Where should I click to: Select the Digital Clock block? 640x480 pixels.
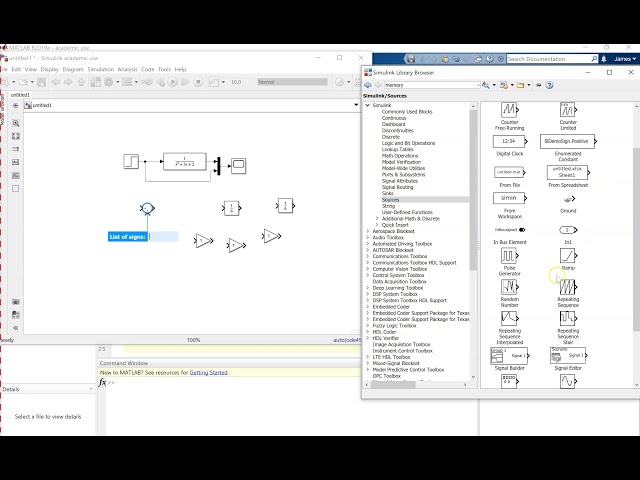(x=510, y=141)
